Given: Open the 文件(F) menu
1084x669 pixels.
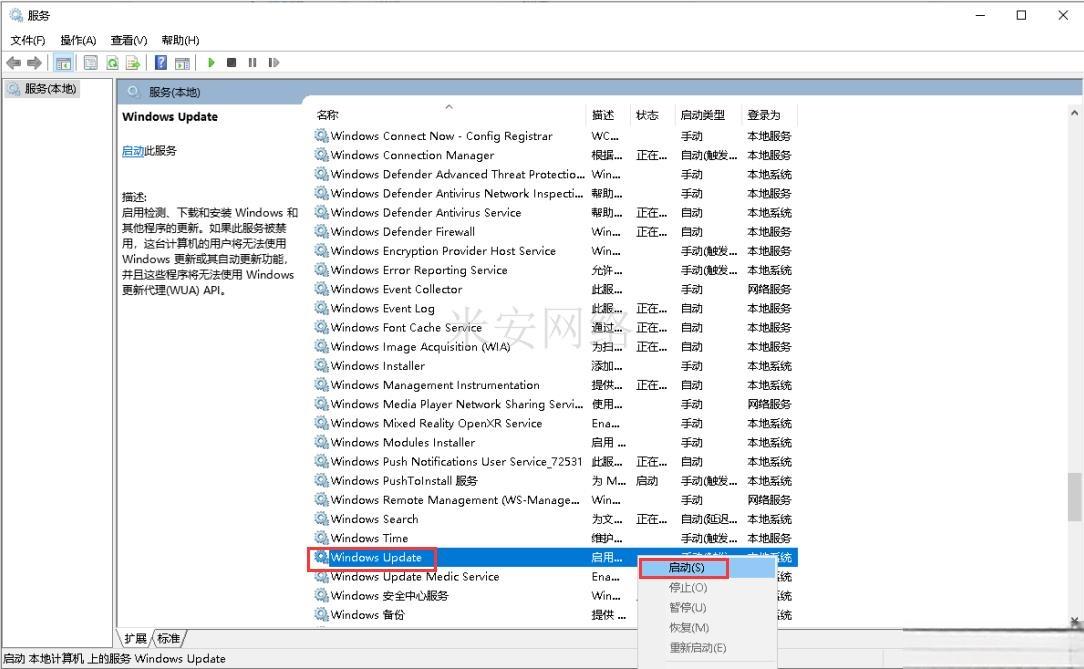Looking at the screenshot, I should click(x=28, y=40).
